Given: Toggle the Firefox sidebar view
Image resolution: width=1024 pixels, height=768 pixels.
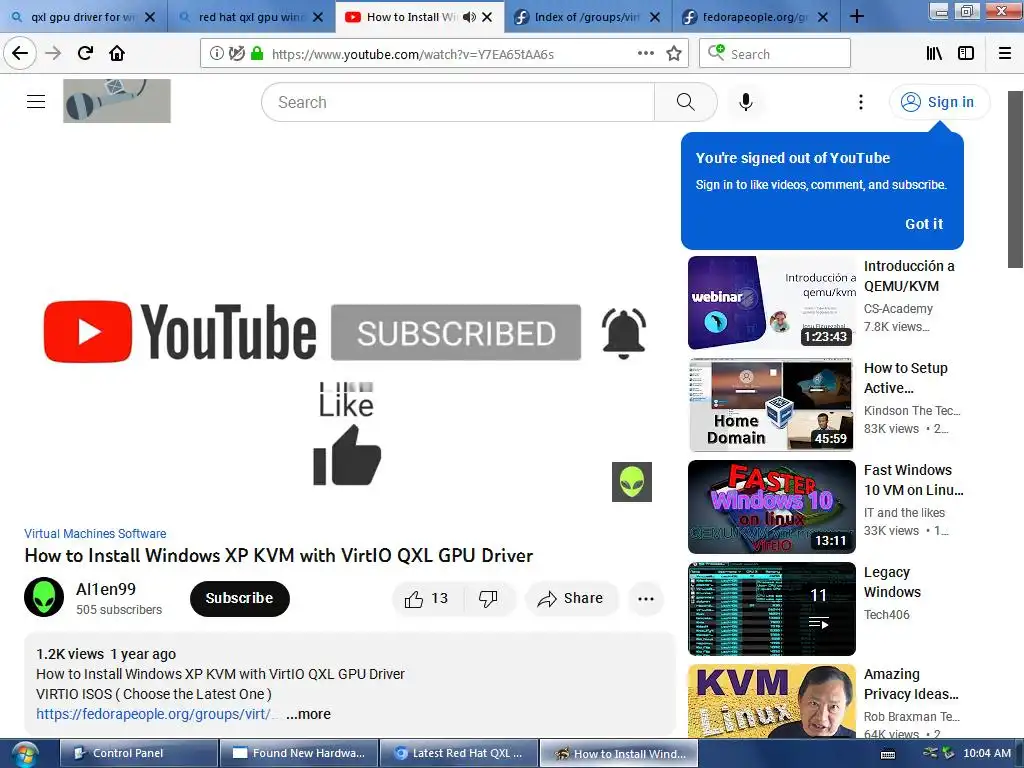Looking at the screenshot, I should (x=966, y=54).
